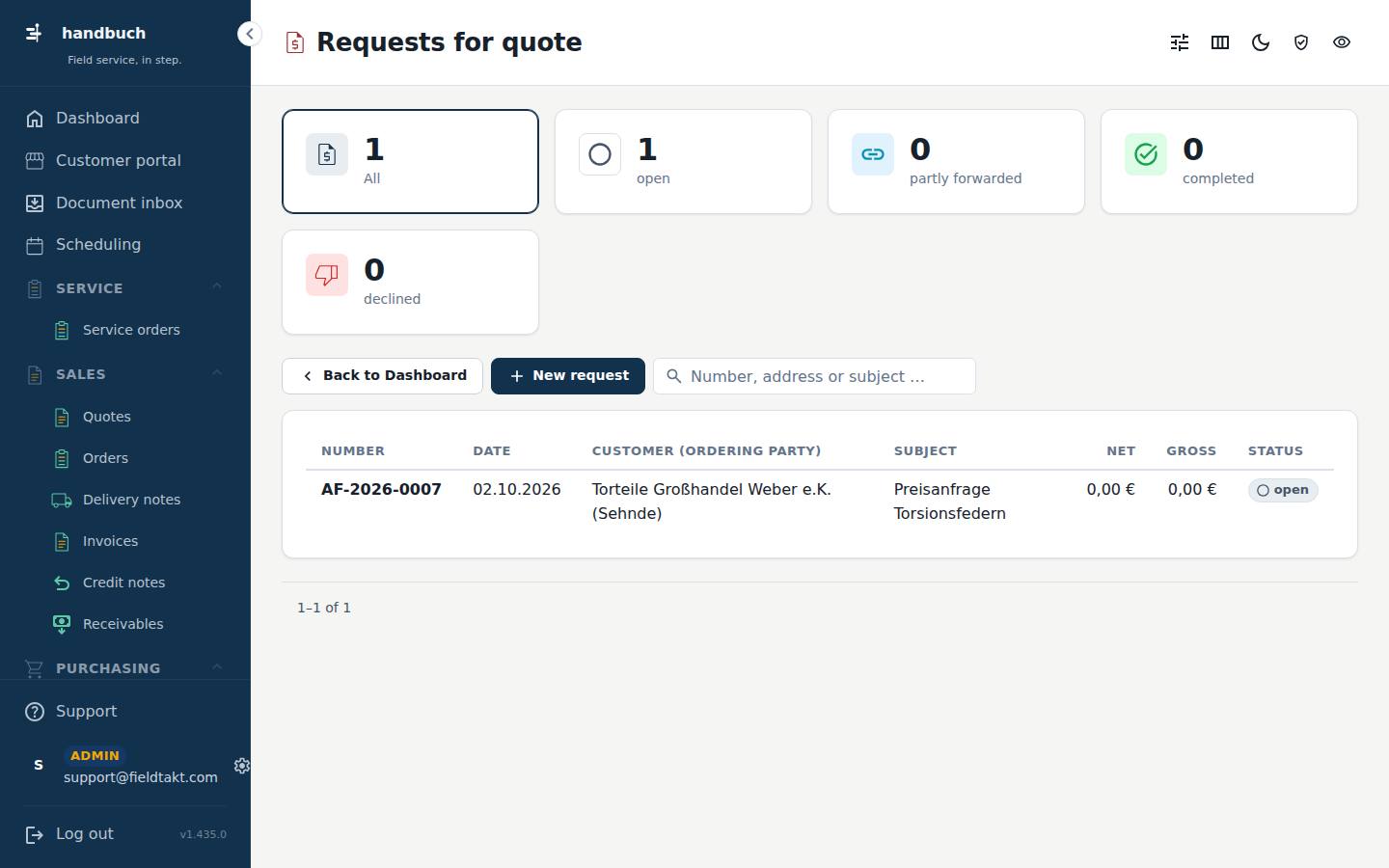Click the handbuch logo icon

point(34,33)
